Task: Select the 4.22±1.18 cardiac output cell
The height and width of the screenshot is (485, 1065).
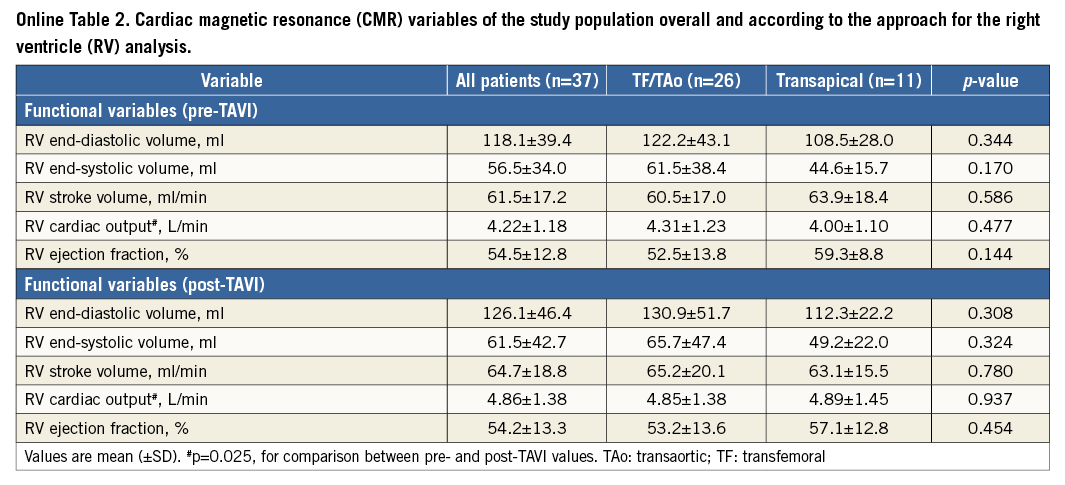Action: pos(526,227)
